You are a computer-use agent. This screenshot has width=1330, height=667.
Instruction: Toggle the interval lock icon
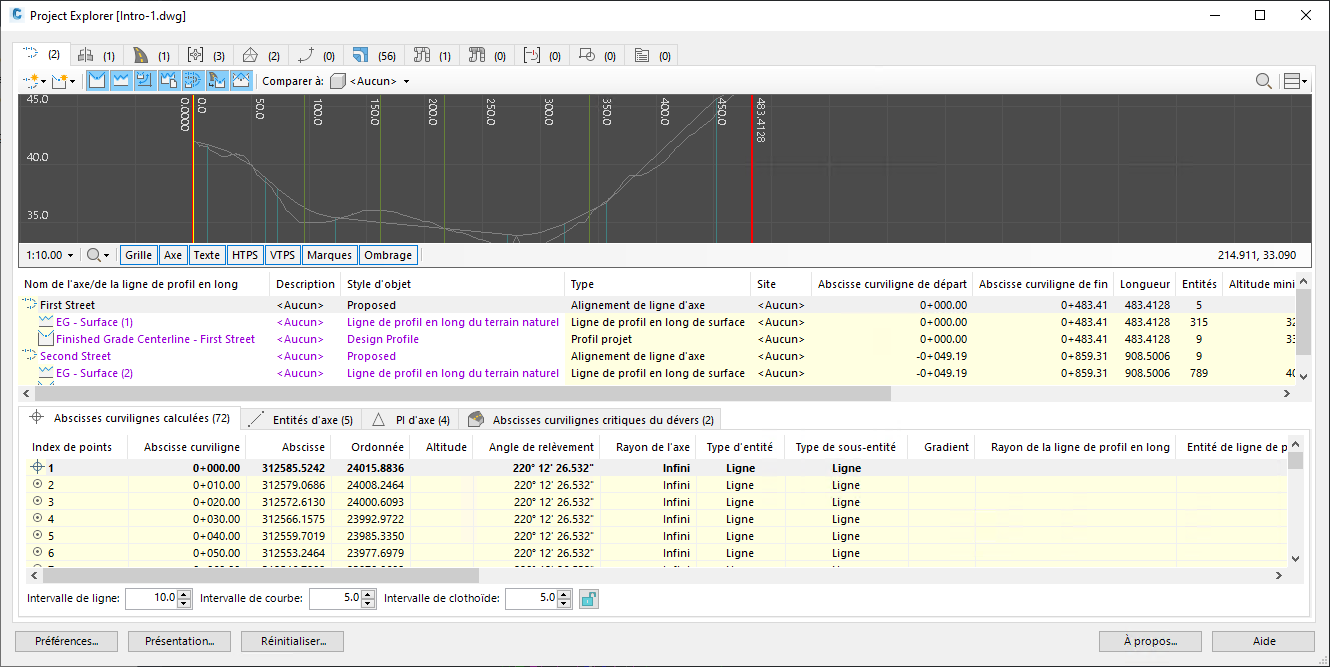589,598
